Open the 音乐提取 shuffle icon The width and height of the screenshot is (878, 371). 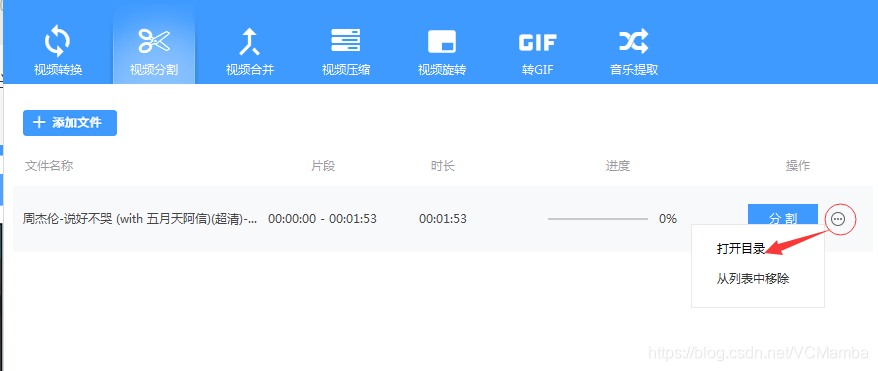coord(633,41)
